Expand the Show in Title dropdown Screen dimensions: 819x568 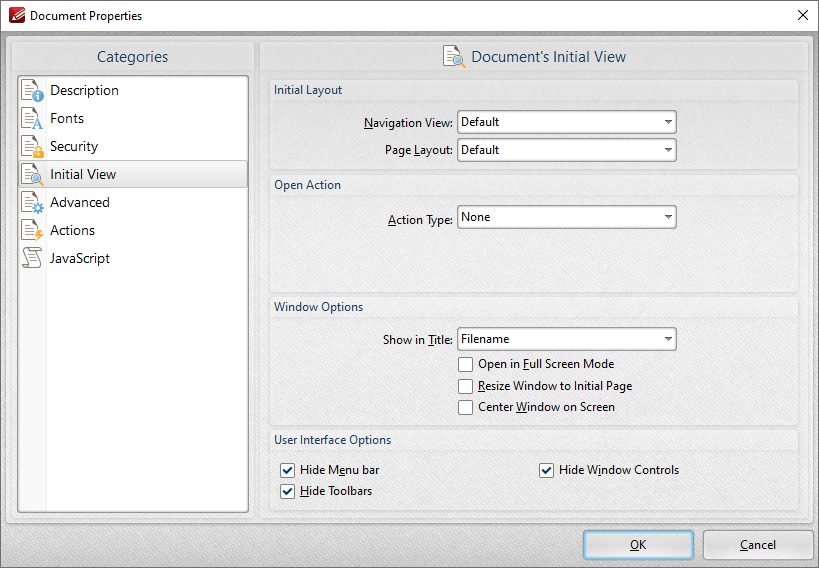pos(566,339)
